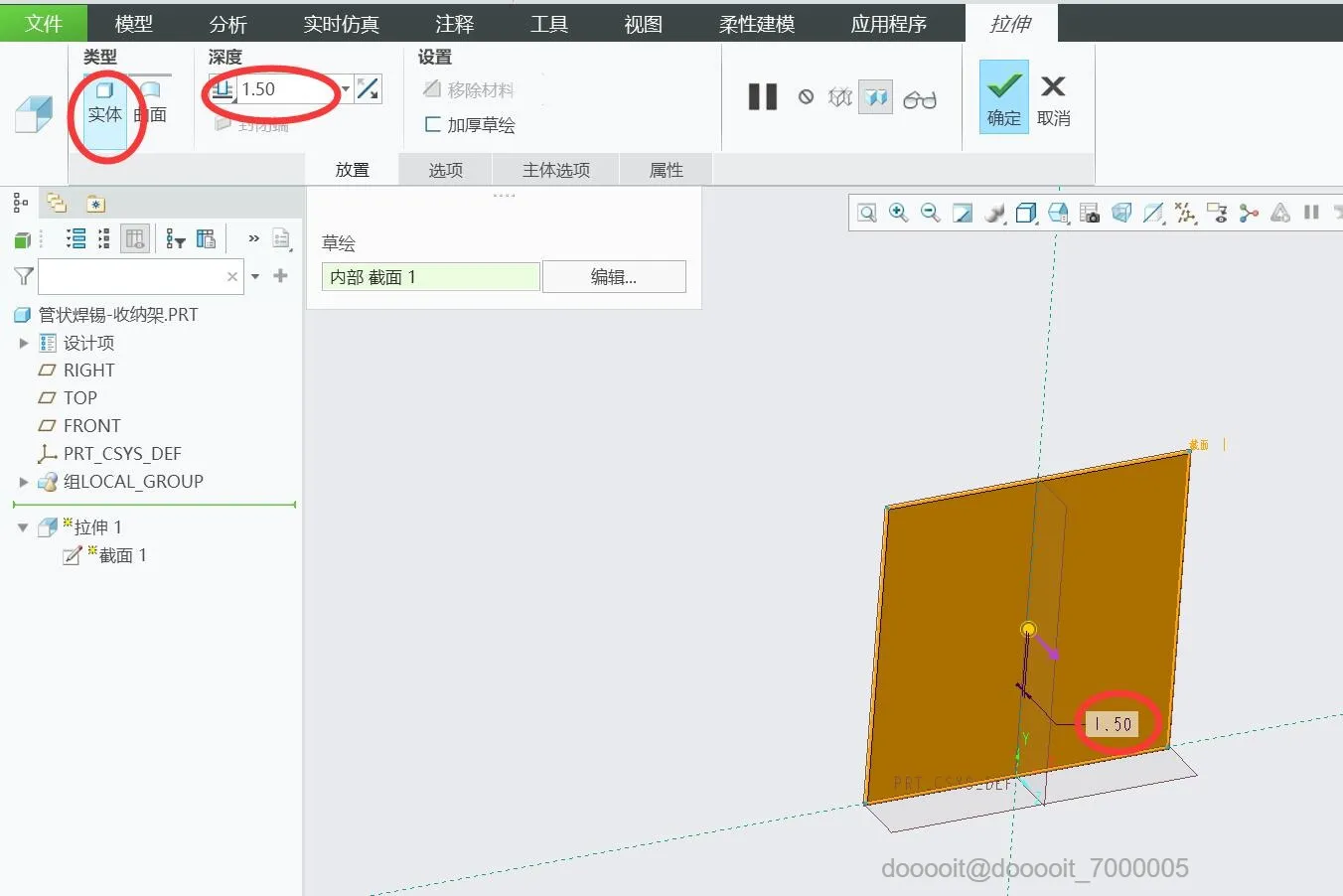
Task: Open the Folder Browser panel icon
Action: (57, 204)
